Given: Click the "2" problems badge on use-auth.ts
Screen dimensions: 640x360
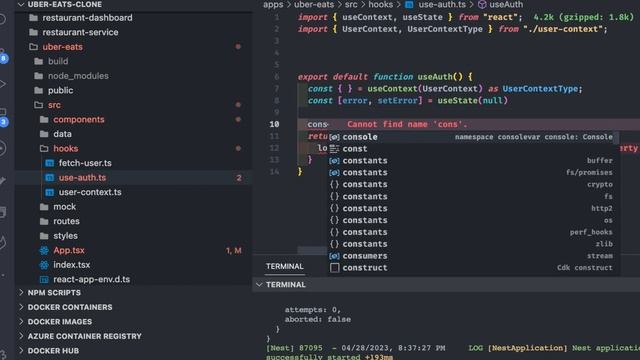Looking at the screenshot, I should click(x=239, y=178).
